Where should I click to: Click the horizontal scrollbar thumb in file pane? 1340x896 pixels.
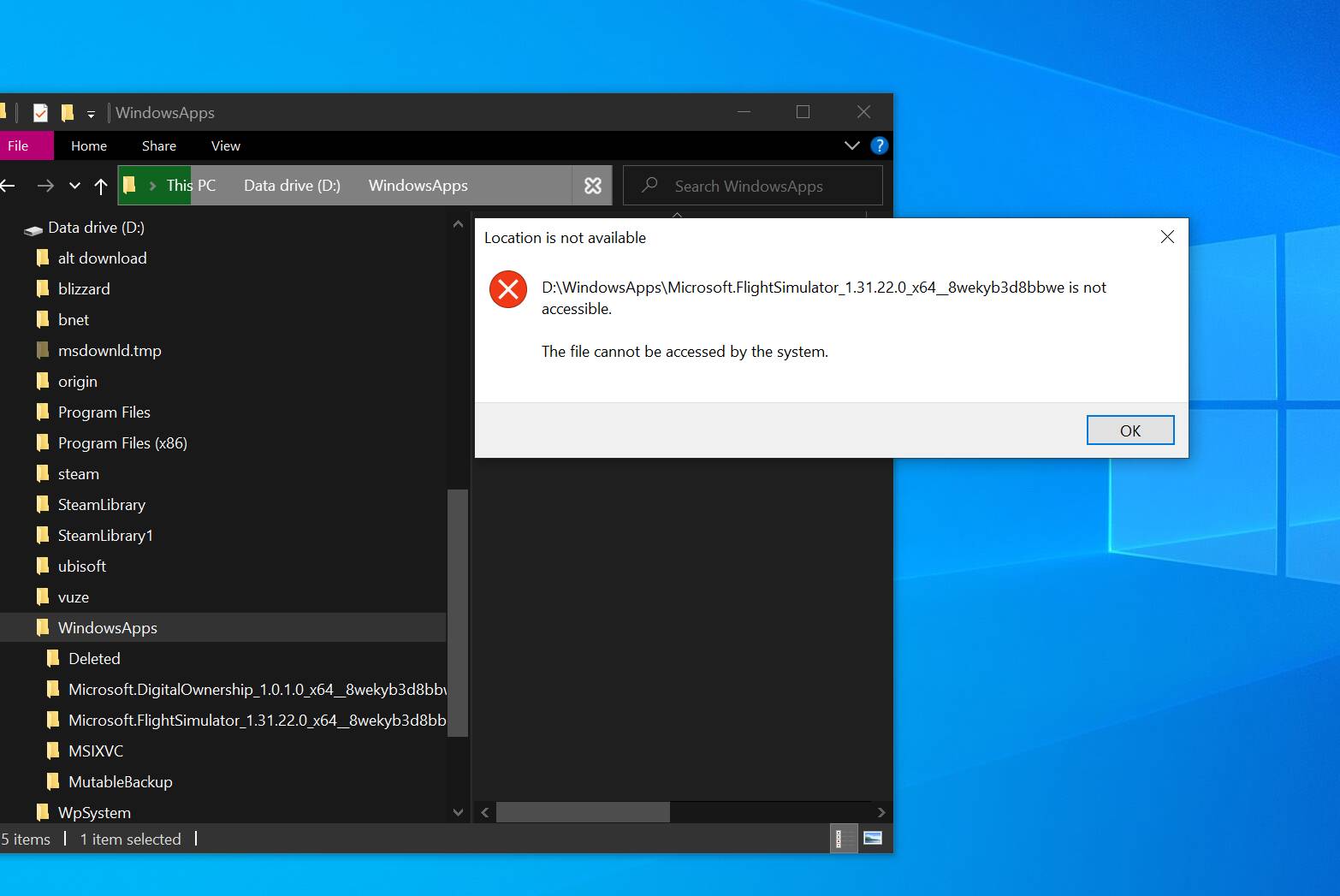point(582,812)
